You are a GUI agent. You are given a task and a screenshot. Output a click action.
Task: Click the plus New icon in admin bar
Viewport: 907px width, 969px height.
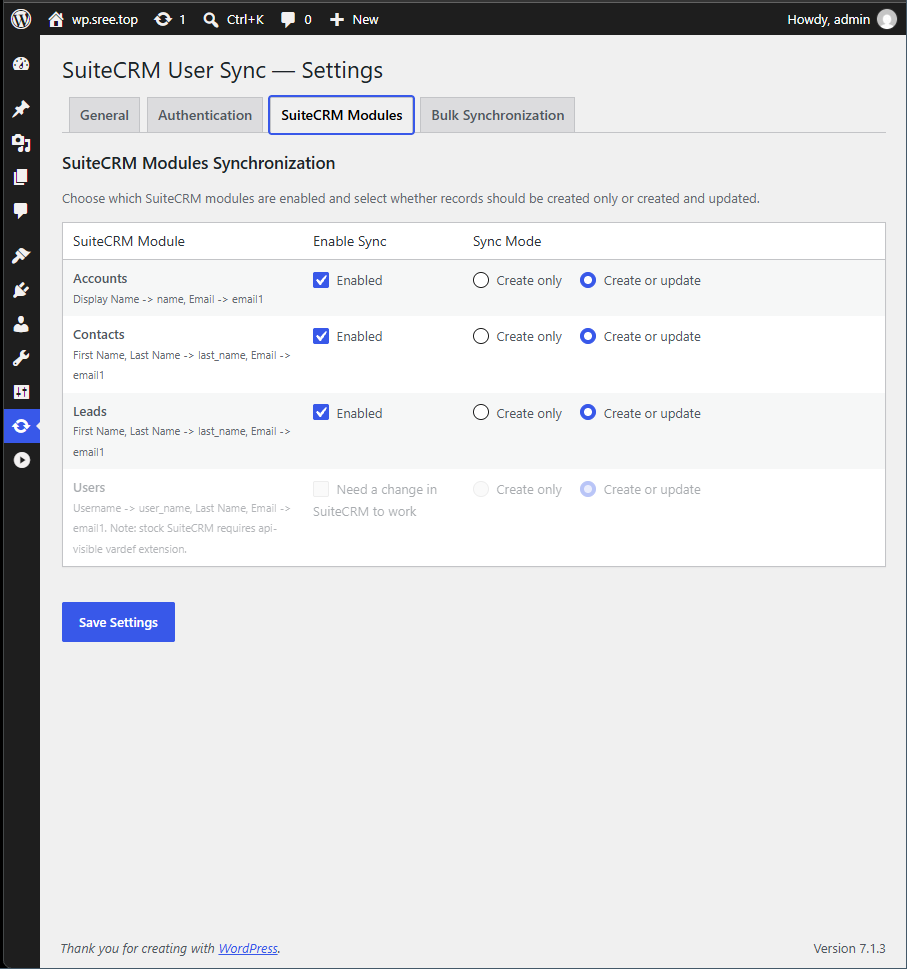coord(337,20)
